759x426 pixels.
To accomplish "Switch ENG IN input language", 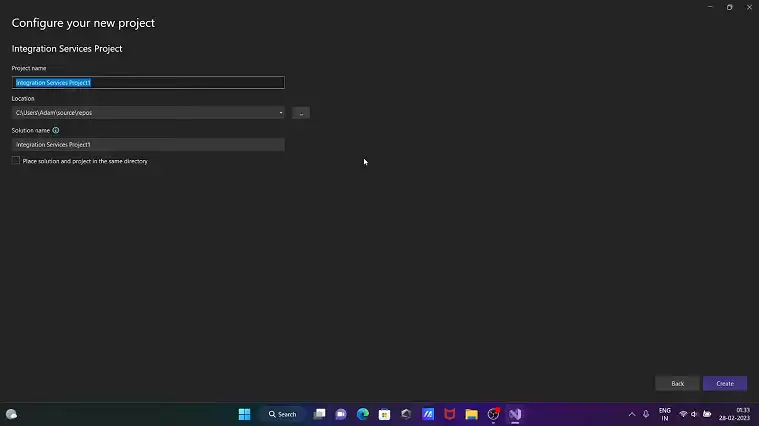I will click(665, 414).
